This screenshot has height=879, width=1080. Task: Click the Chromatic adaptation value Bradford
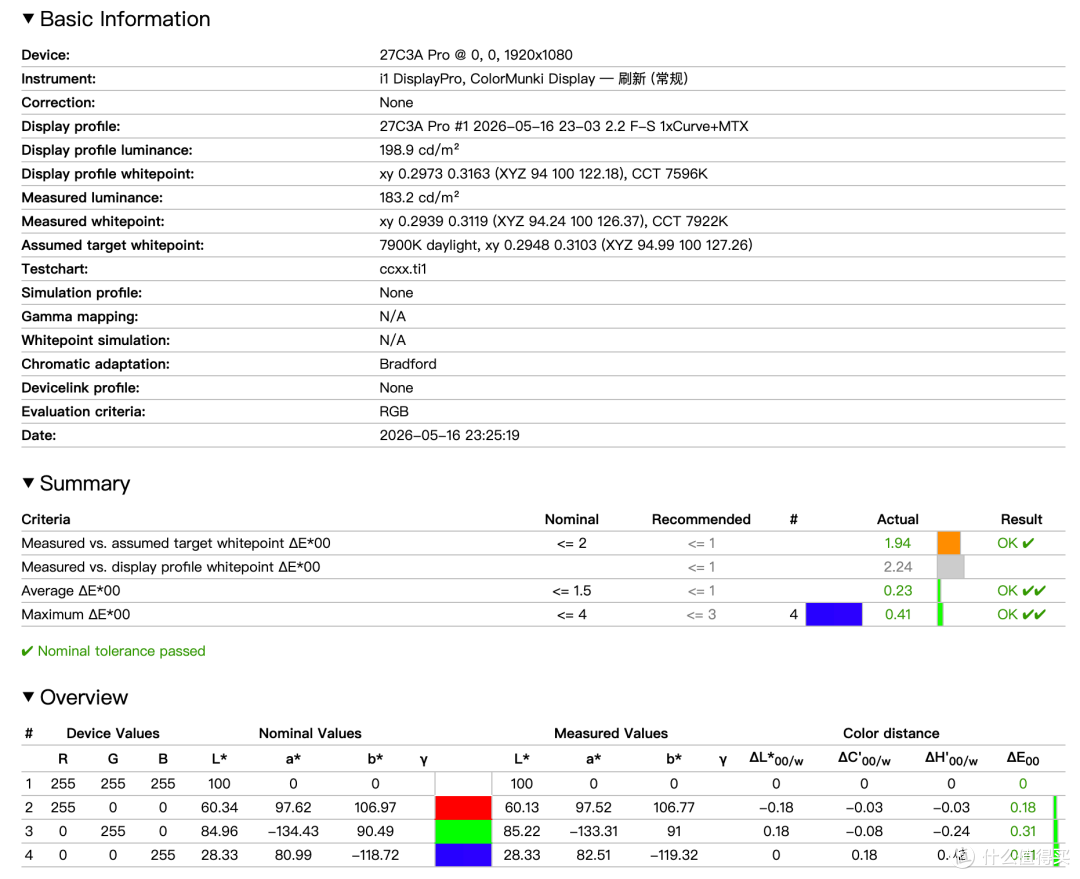tap(408, 364)
